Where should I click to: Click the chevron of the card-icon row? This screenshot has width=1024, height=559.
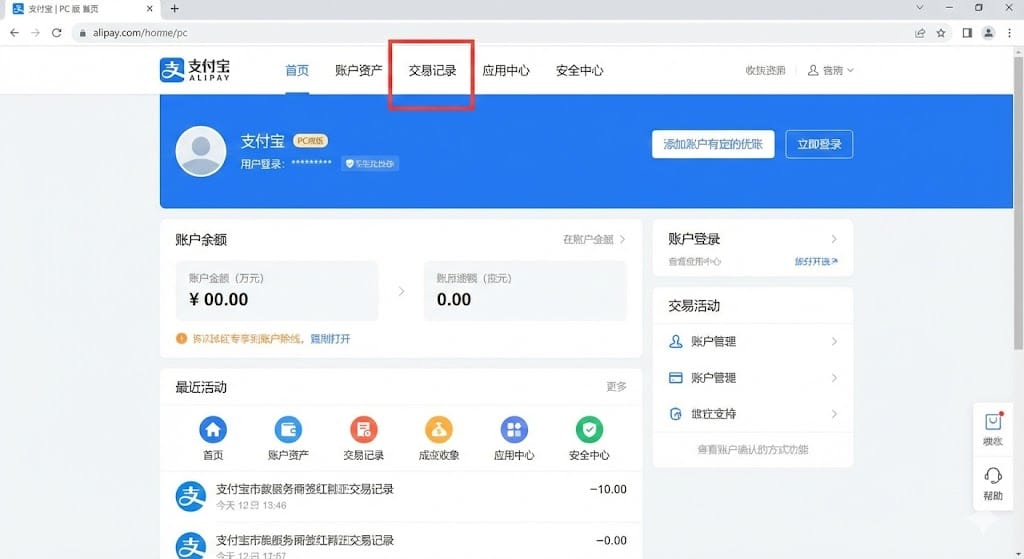(834, 378)
